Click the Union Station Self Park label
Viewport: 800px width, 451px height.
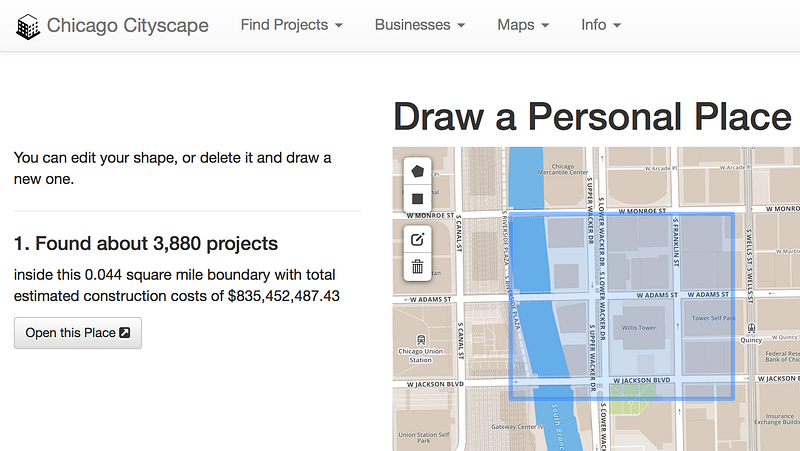tap(423, 437)
